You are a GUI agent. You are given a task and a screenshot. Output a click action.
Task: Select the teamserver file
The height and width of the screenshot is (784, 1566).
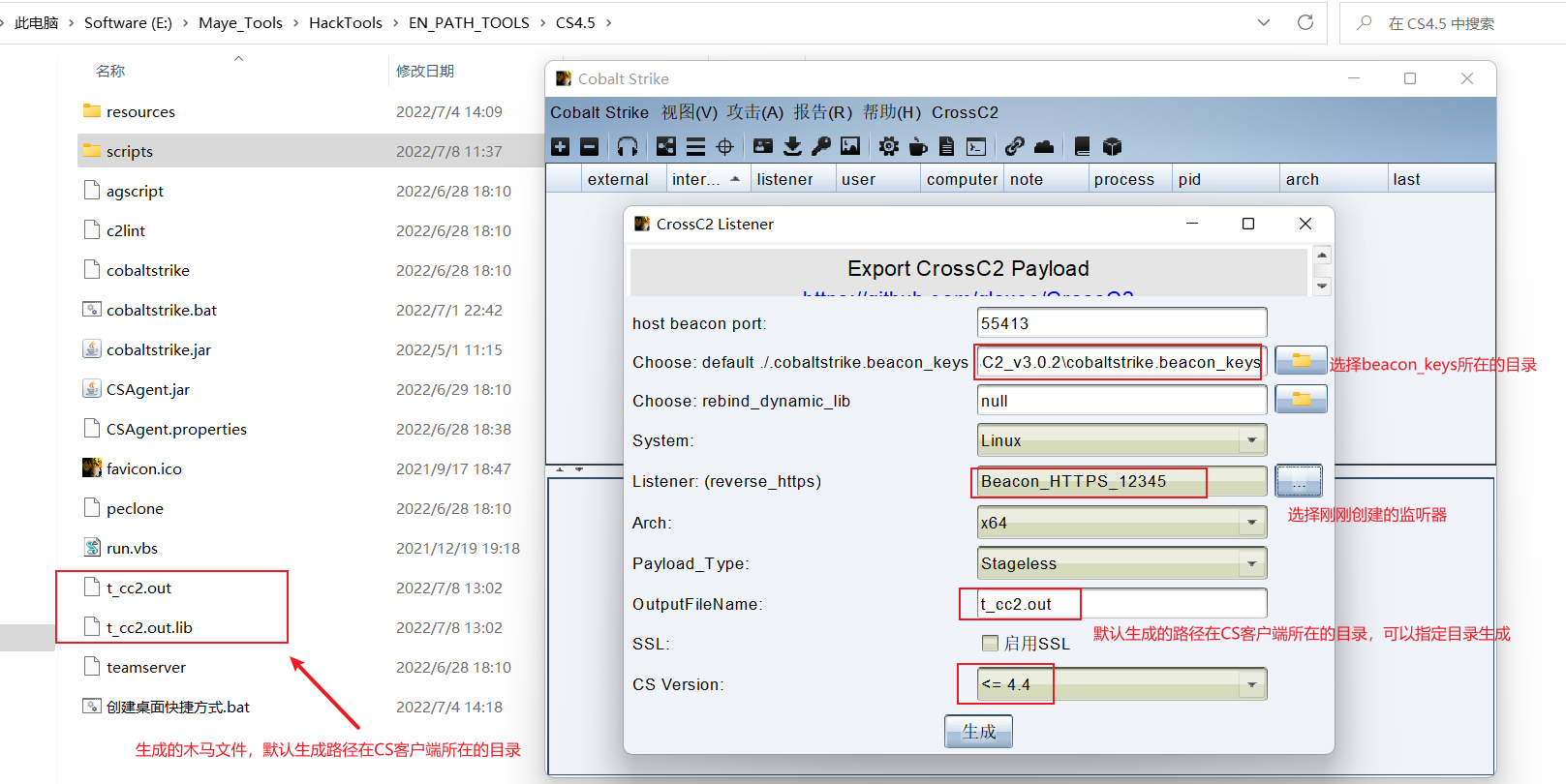click(145, 667)
